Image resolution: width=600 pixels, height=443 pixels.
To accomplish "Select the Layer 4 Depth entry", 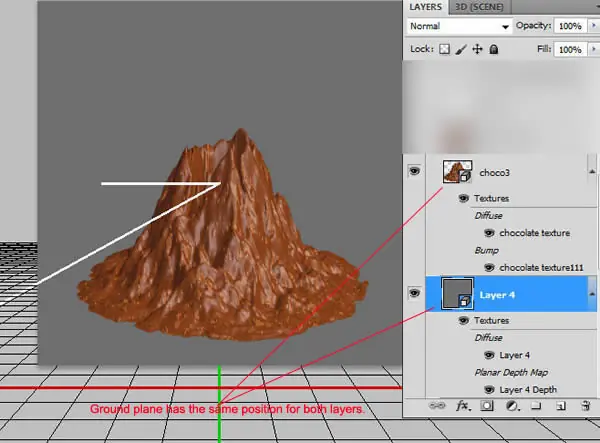I will pyautogui.click(x=528, y=389).
